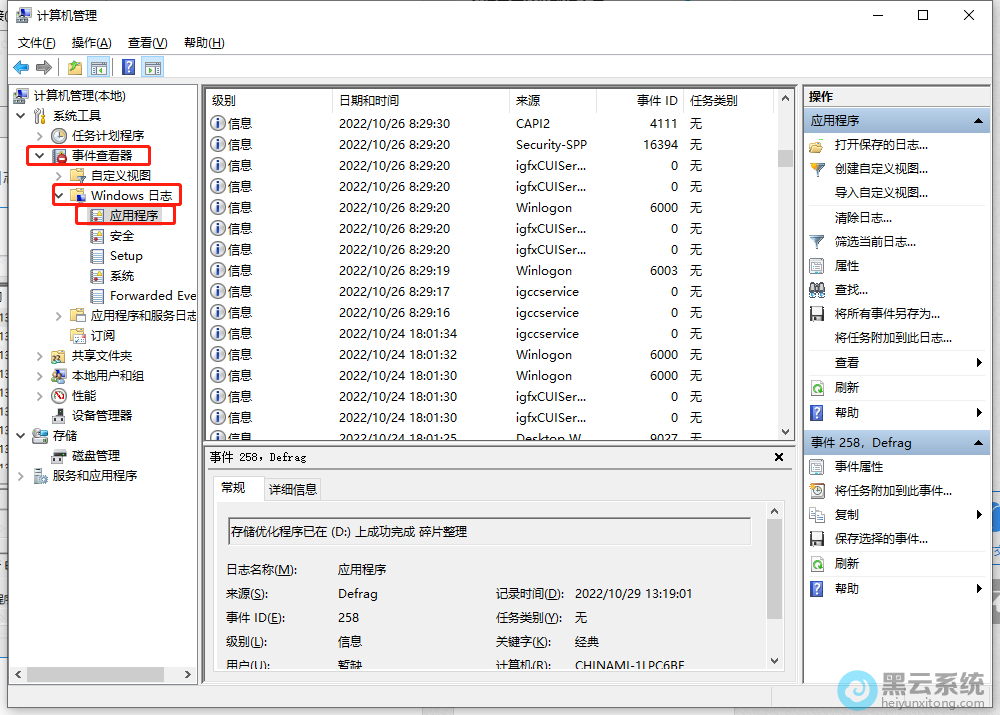Select 磁盘管理 under 存储
This screenshot has width=1000, height=715.
(x=96, y=455)
